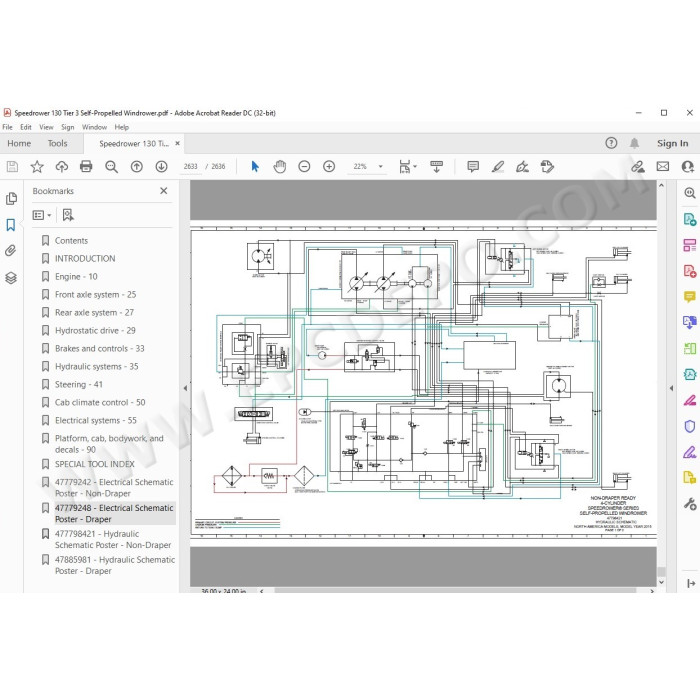
Task: Open Brakes and controls - 33 bookmark
Action: click(100, 349)
